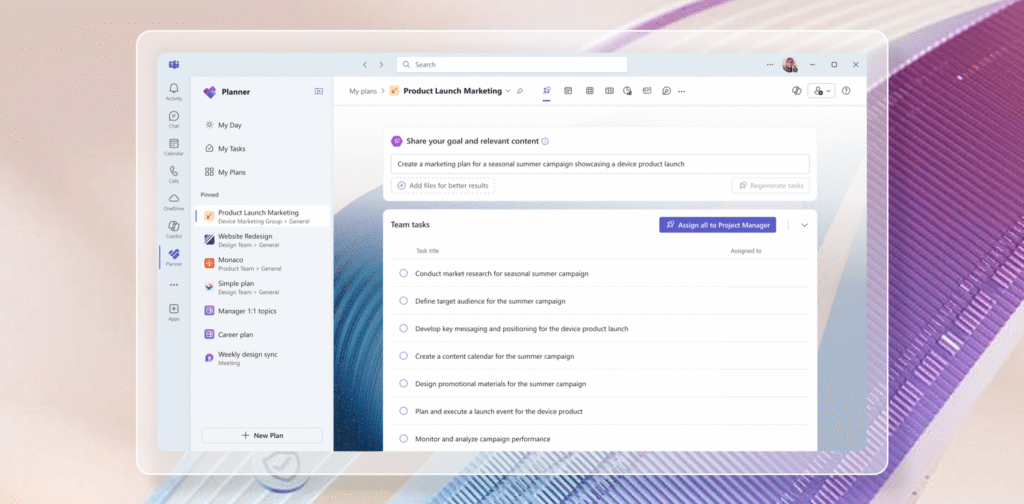Open the Activity bell in sidebar

(x=174, y=91)
